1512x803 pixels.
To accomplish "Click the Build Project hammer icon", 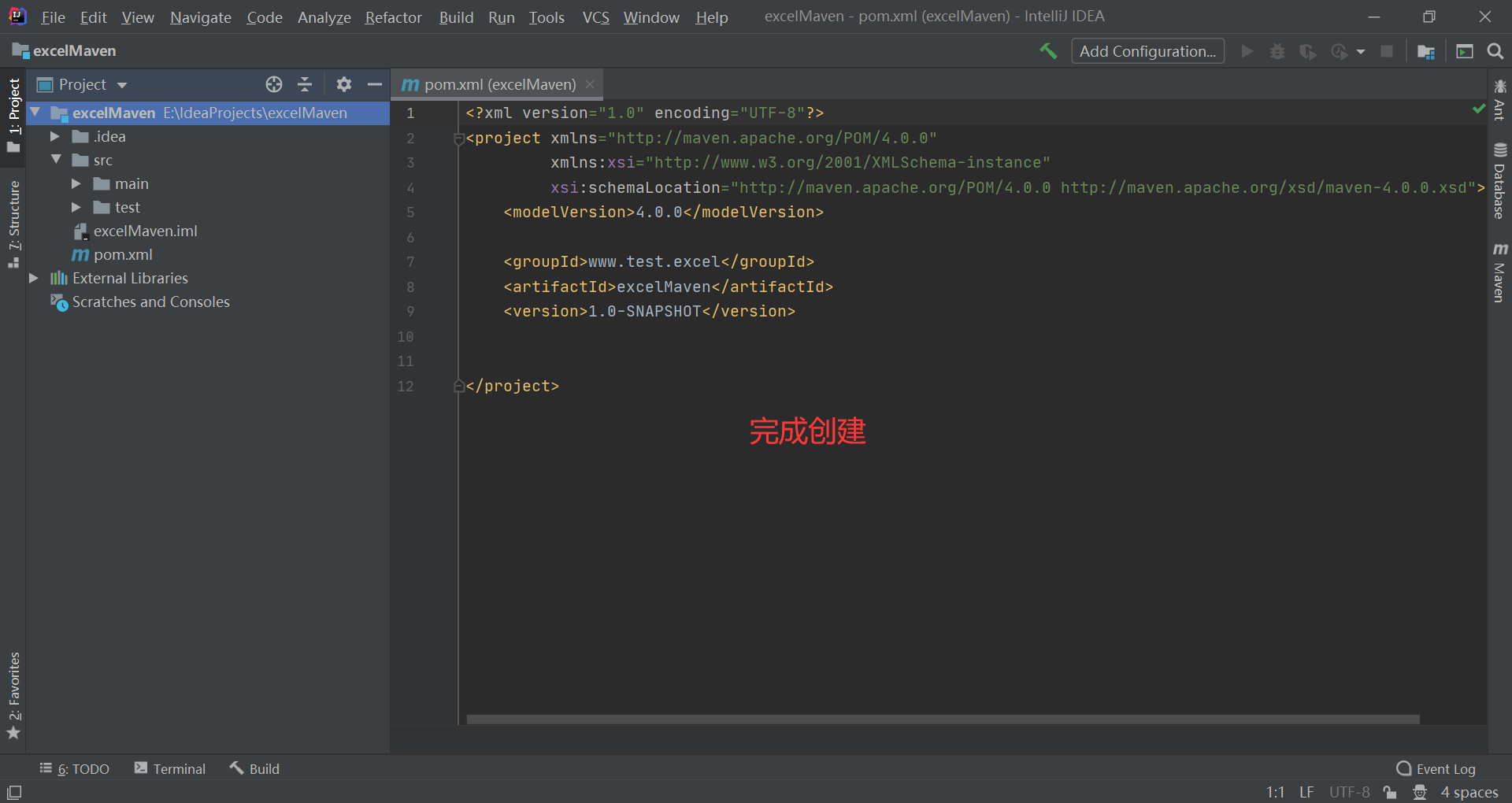I will 1048,51.
